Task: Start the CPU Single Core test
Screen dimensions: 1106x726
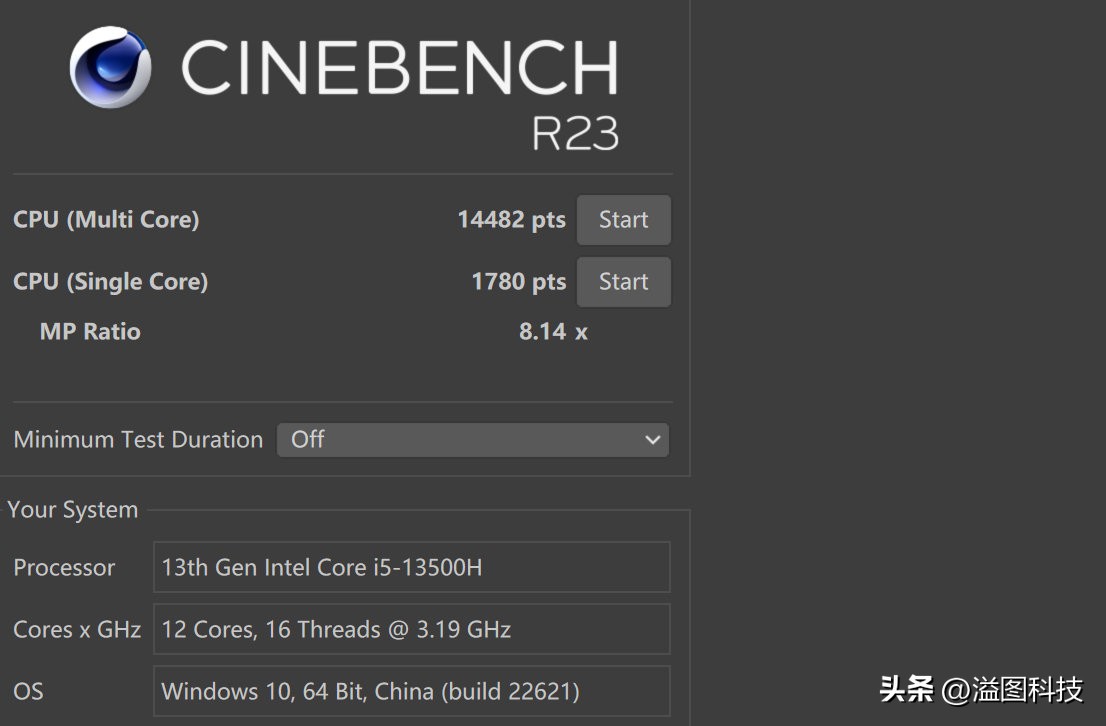Action: [x=623, y=282]
